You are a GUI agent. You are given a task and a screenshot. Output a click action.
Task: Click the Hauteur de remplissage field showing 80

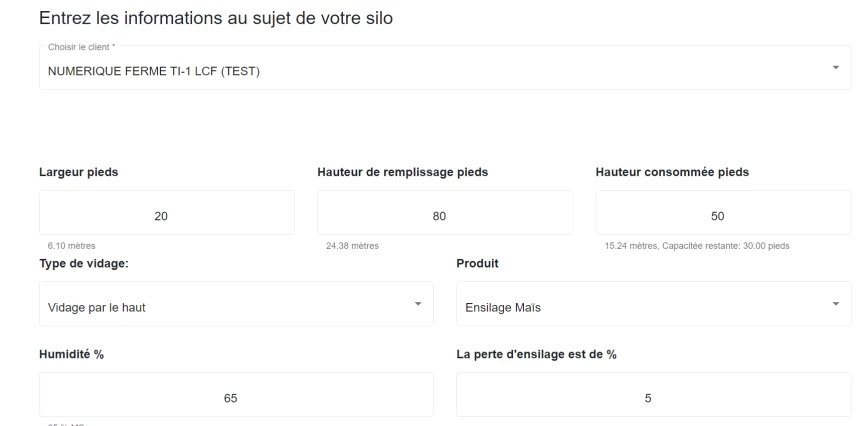click(444, 214)
